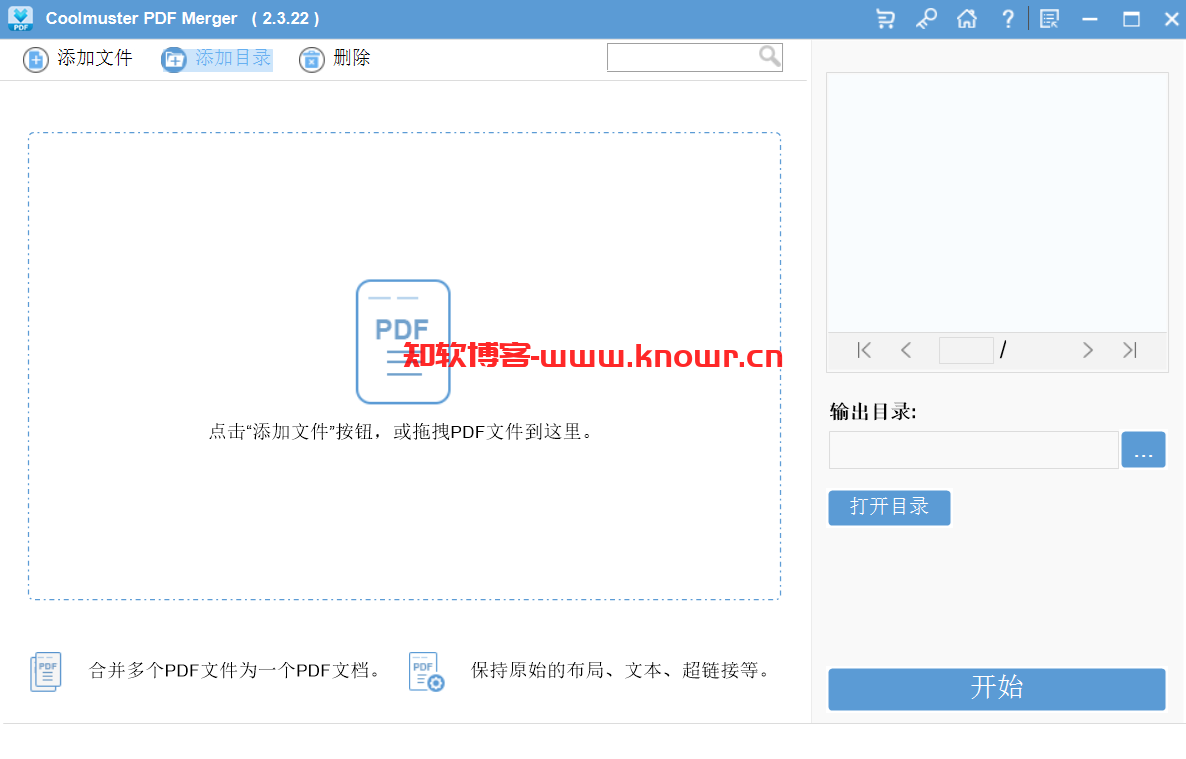Viewport: 1186px width, 759px height.
Task: Go to previous preview page
Action: (x=906, y=350)
